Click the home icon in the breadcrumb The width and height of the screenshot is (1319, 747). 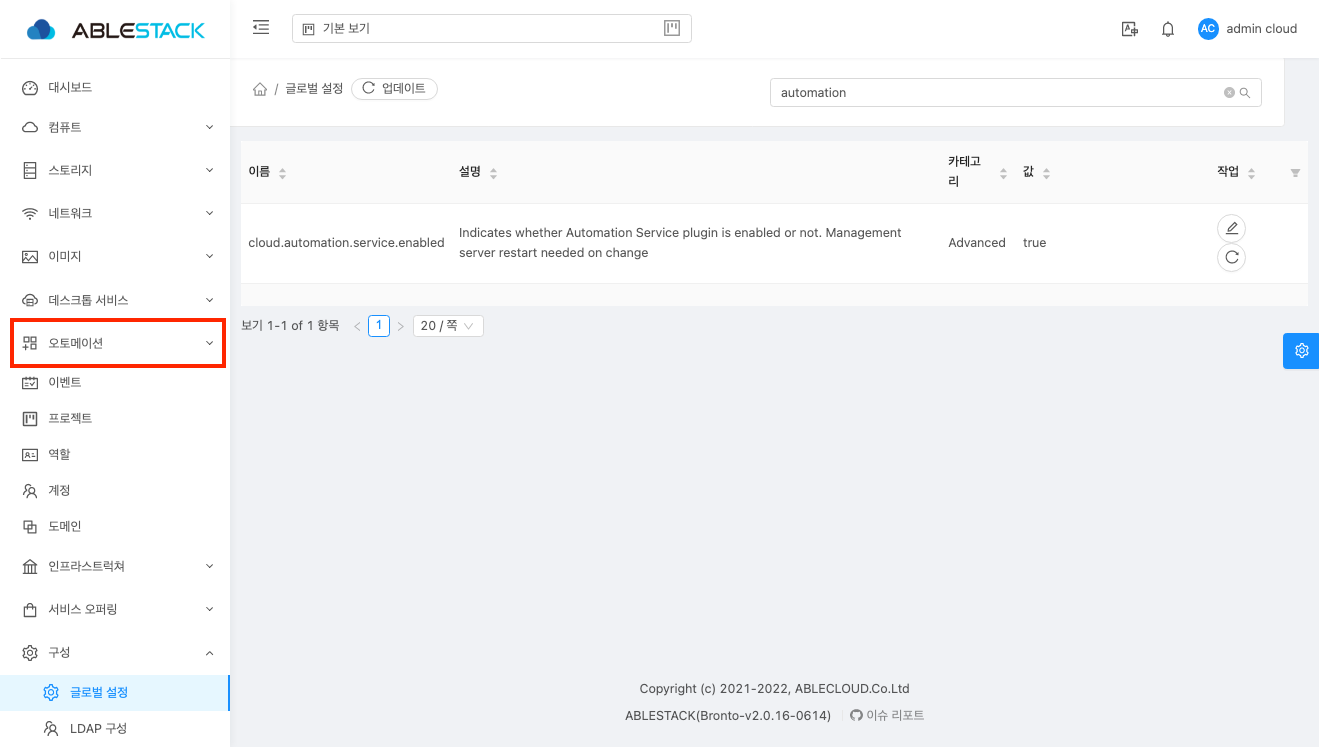pyautogui.click(x=260, y=89)
